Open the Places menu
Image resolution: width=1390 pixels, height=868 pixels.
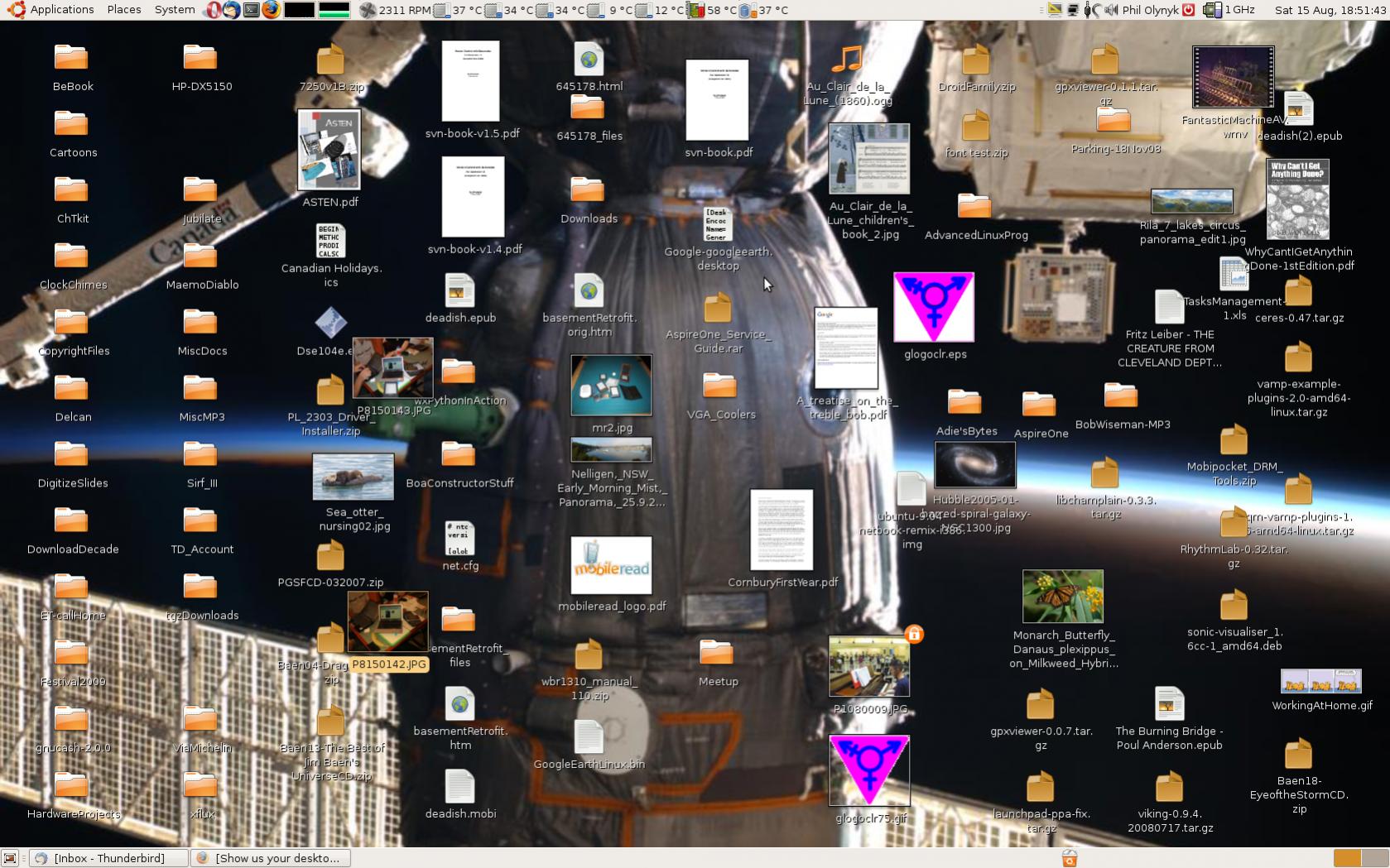(x=124, y=10)
